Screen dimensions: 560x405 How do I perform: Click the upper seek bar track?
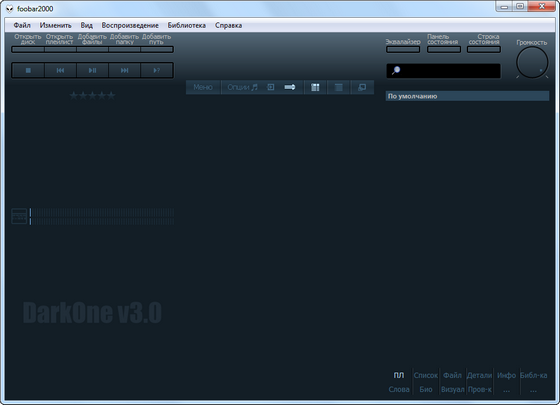(102, 212)
